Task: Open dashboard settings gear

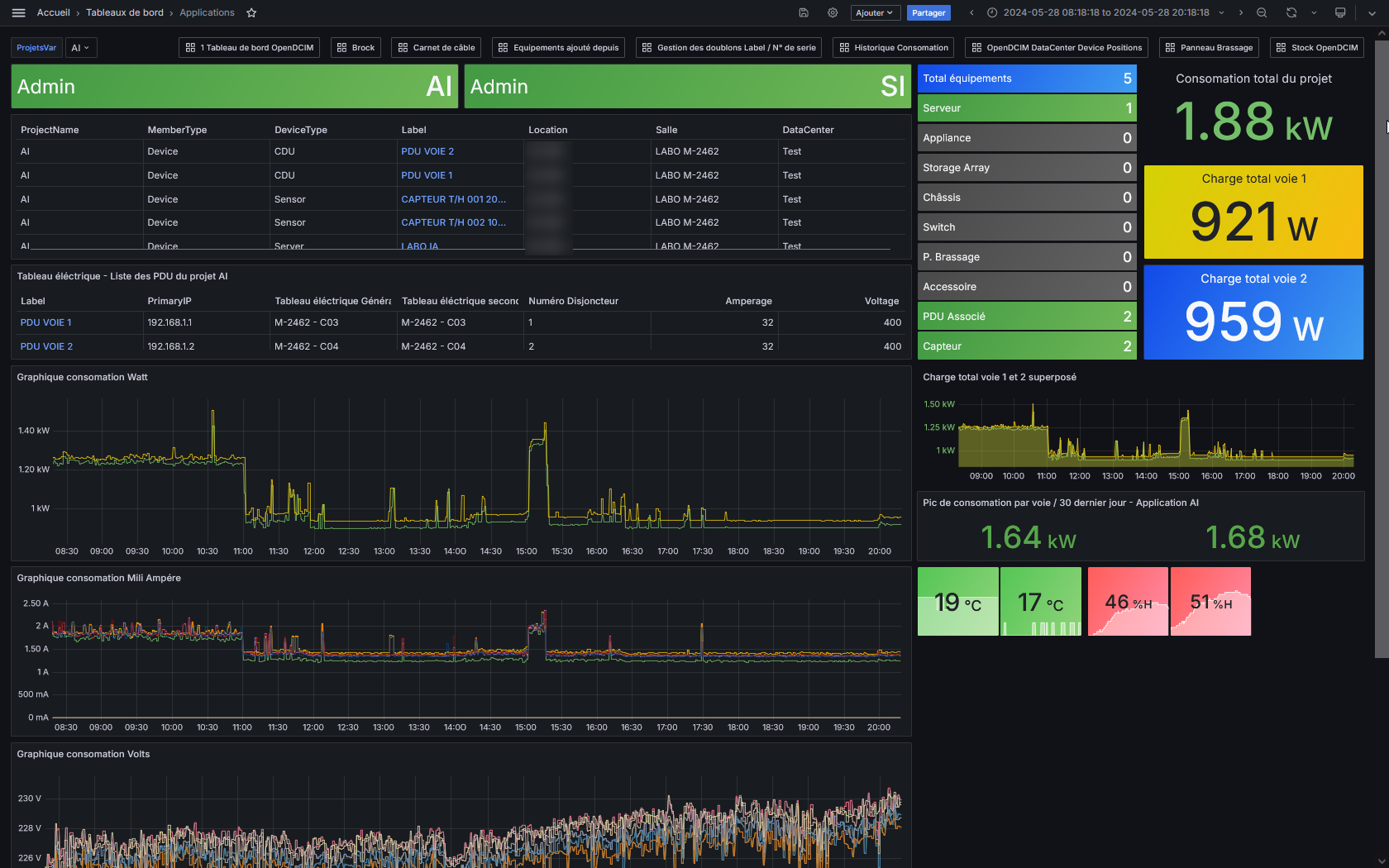Action: tap(833, 12)
